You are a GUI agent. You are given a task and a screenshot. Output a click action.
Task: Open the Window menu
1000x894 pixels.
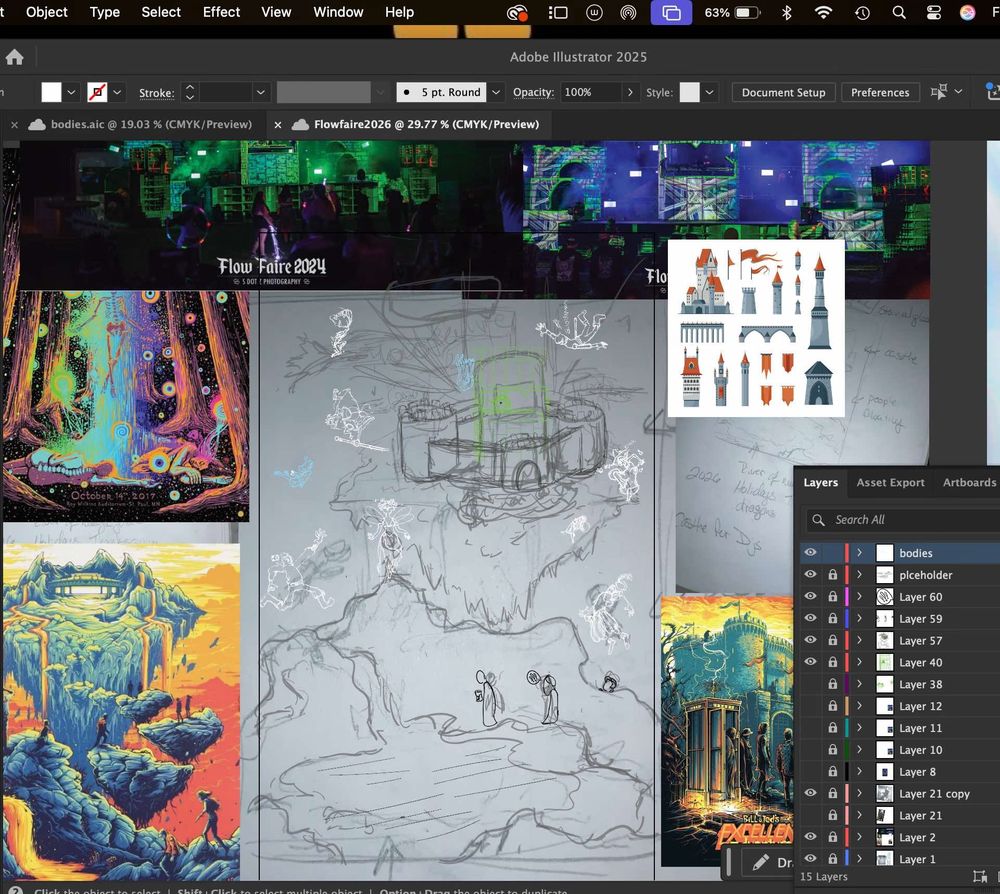(x=338, y=12)
